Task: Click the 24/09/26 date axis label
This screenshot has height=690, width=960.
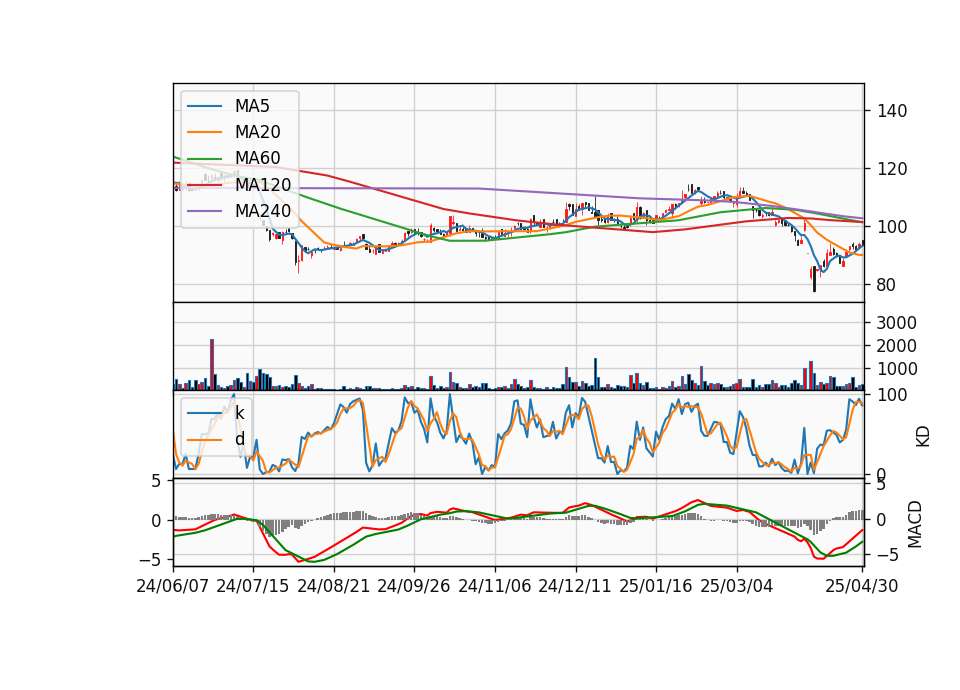Action: pyautogui.click(x=414, y=586)
